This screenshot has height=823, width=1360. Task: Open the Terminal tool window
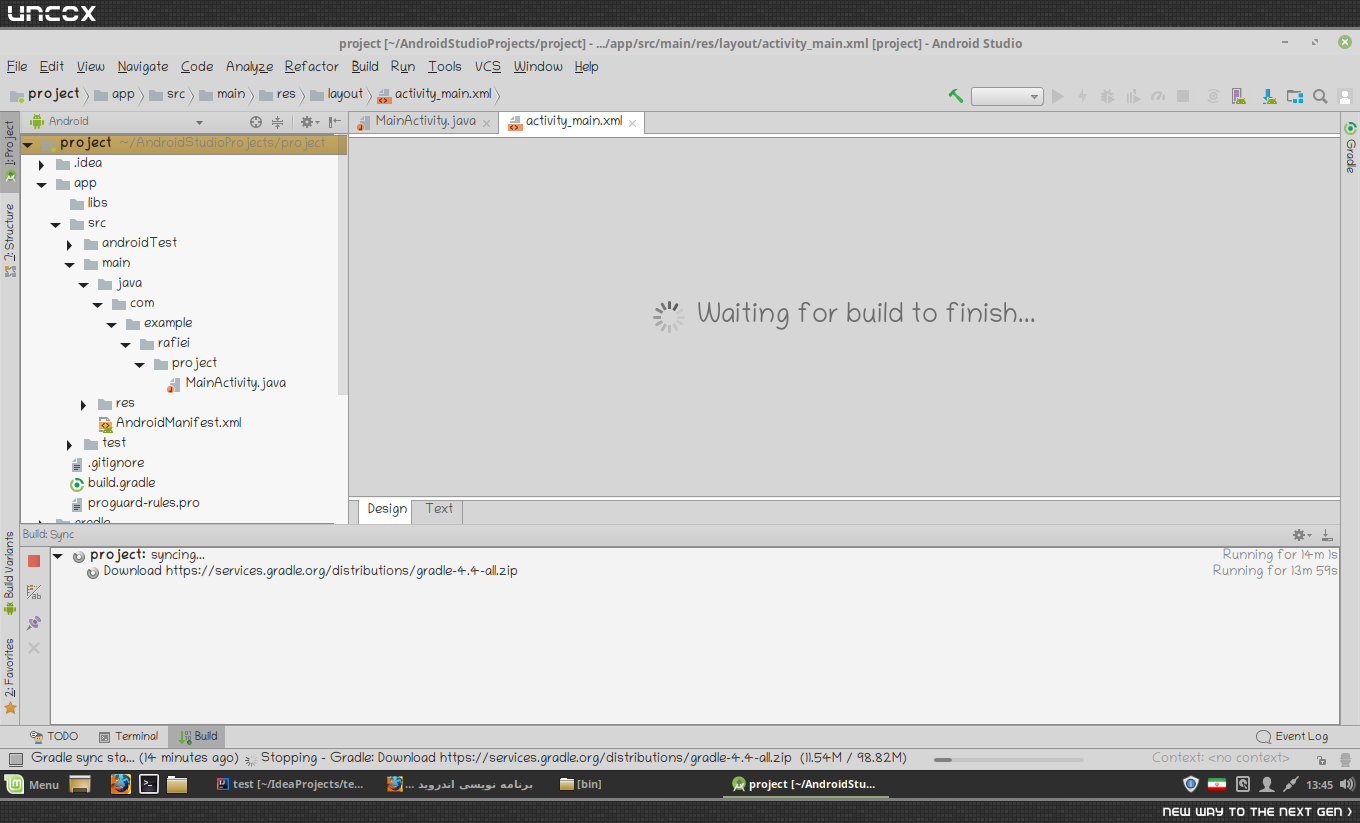coord(128,736)
